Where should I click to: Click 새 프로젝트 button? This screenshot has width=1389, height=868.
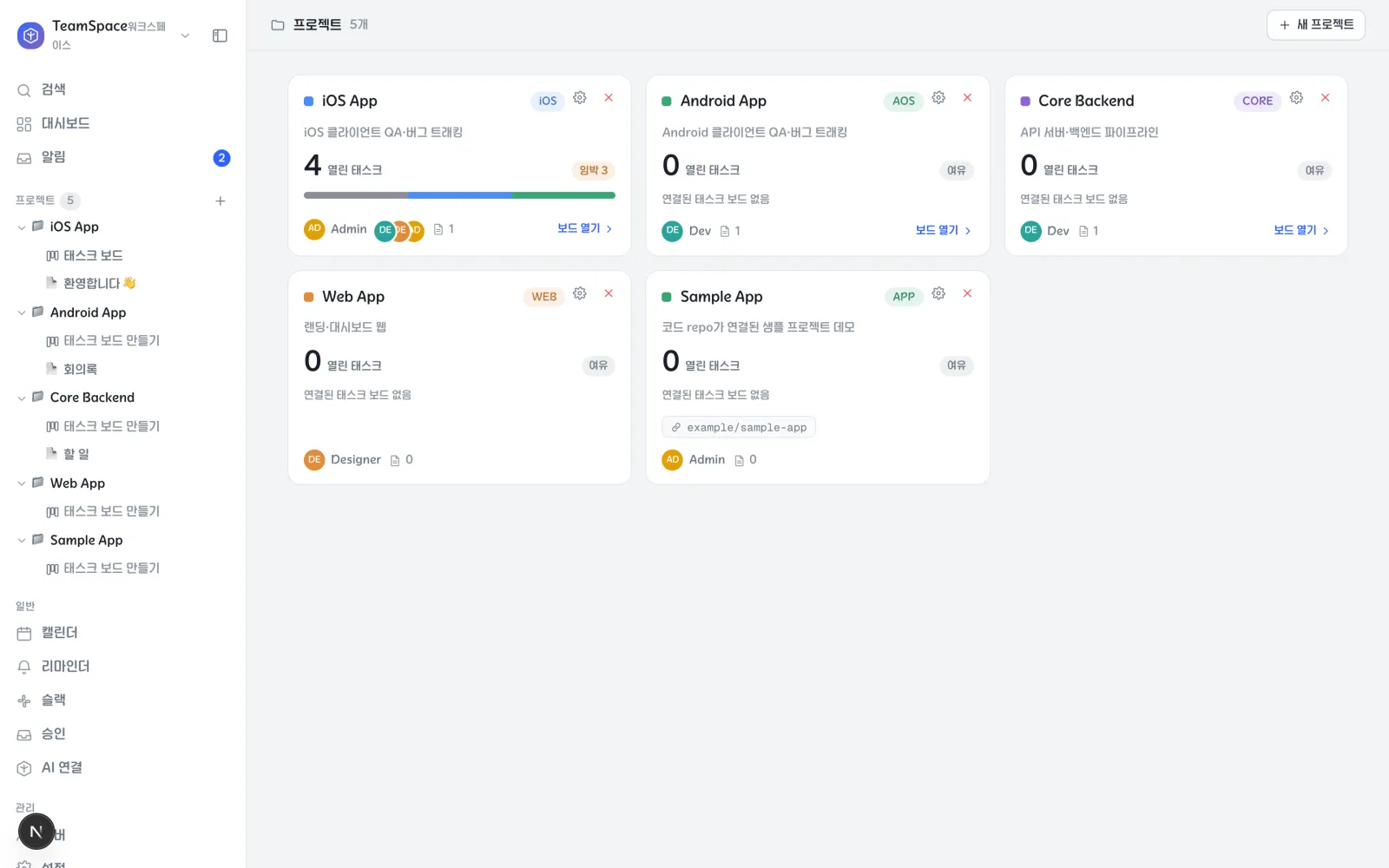point(1315,25)
